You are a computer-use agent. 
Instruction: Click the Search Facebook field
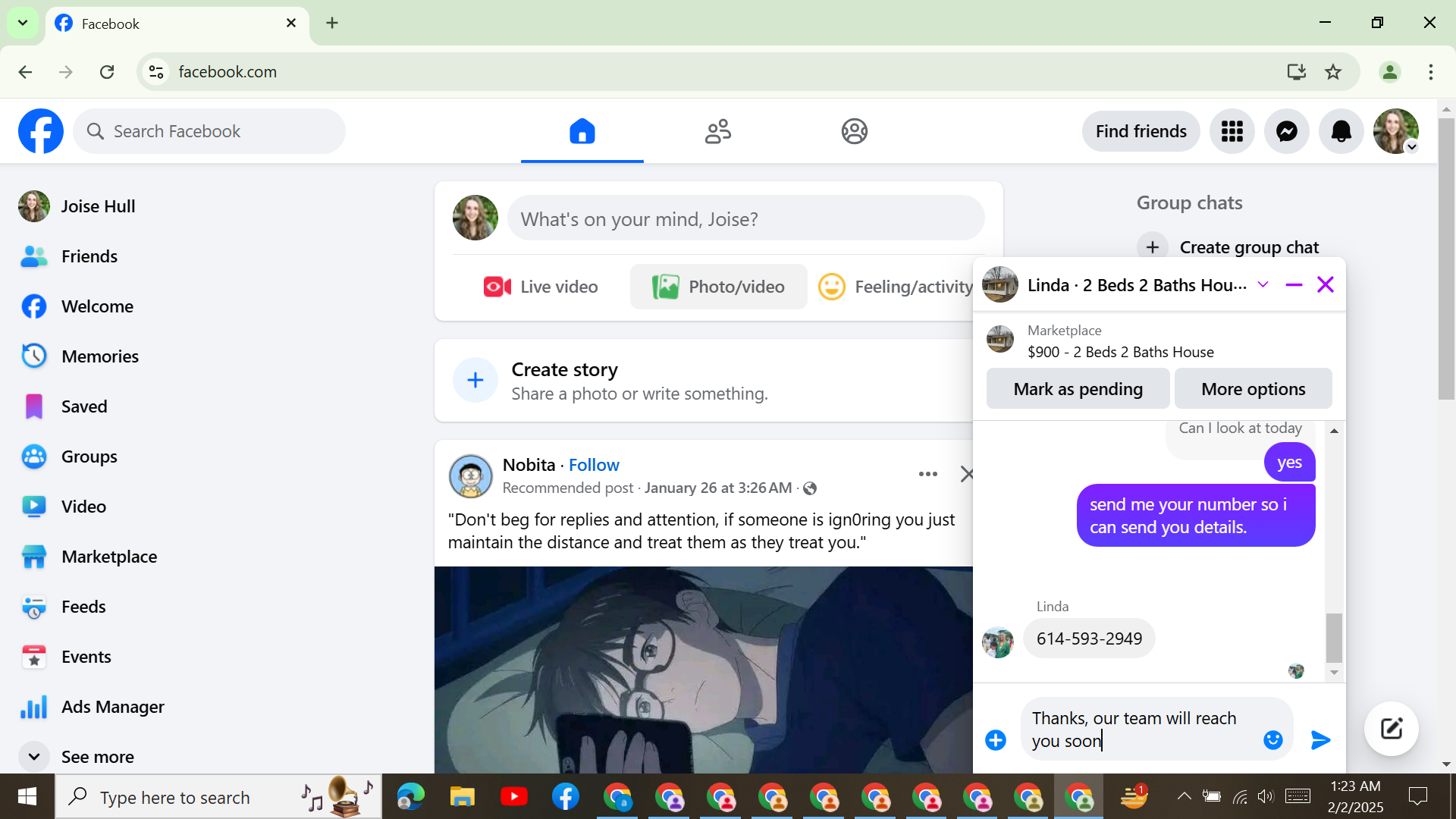(209, 131)
